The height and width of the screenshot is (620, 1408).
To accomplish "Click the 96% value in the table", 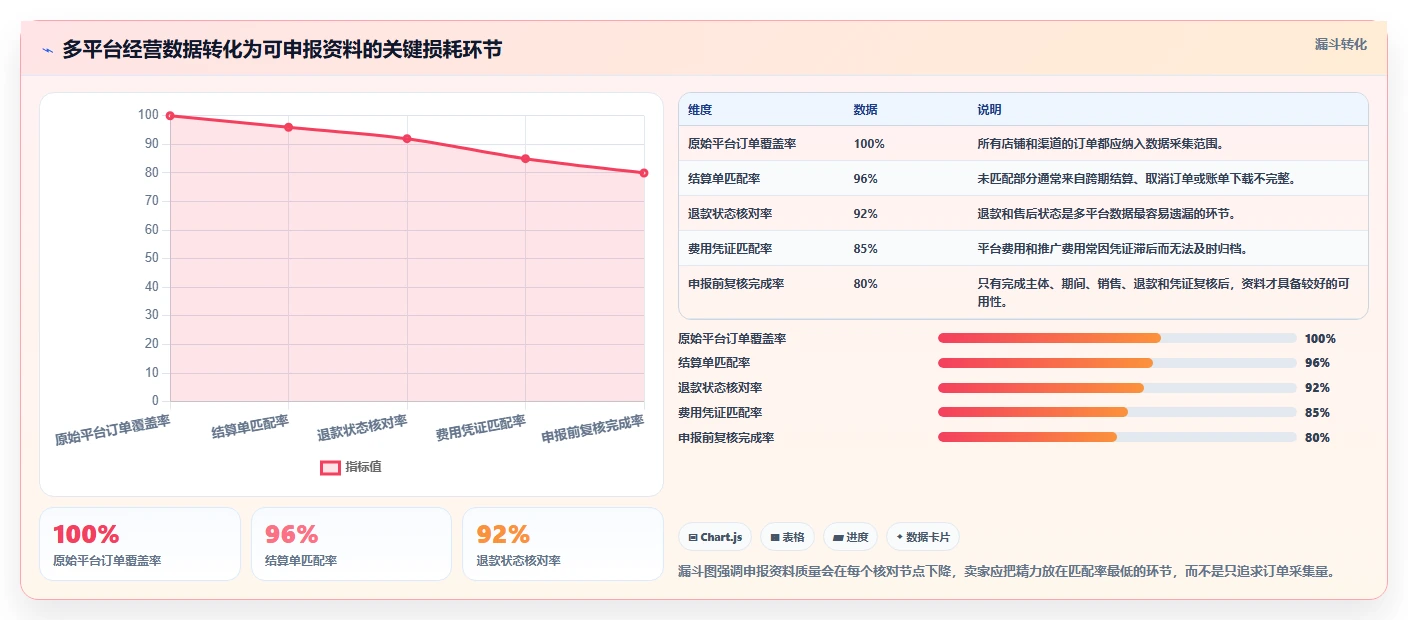I will [x=866, y=179].
